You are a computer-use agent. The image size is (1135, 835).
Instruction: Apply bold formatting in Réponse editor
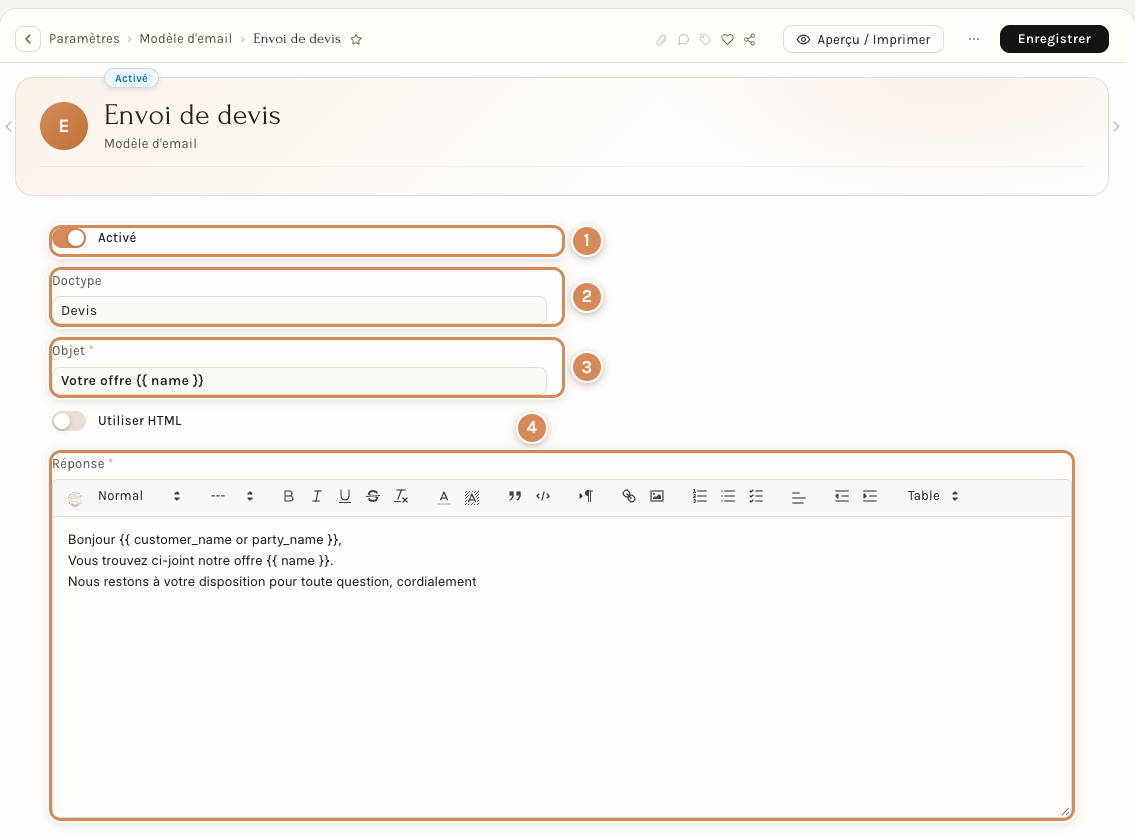[288, 496]
